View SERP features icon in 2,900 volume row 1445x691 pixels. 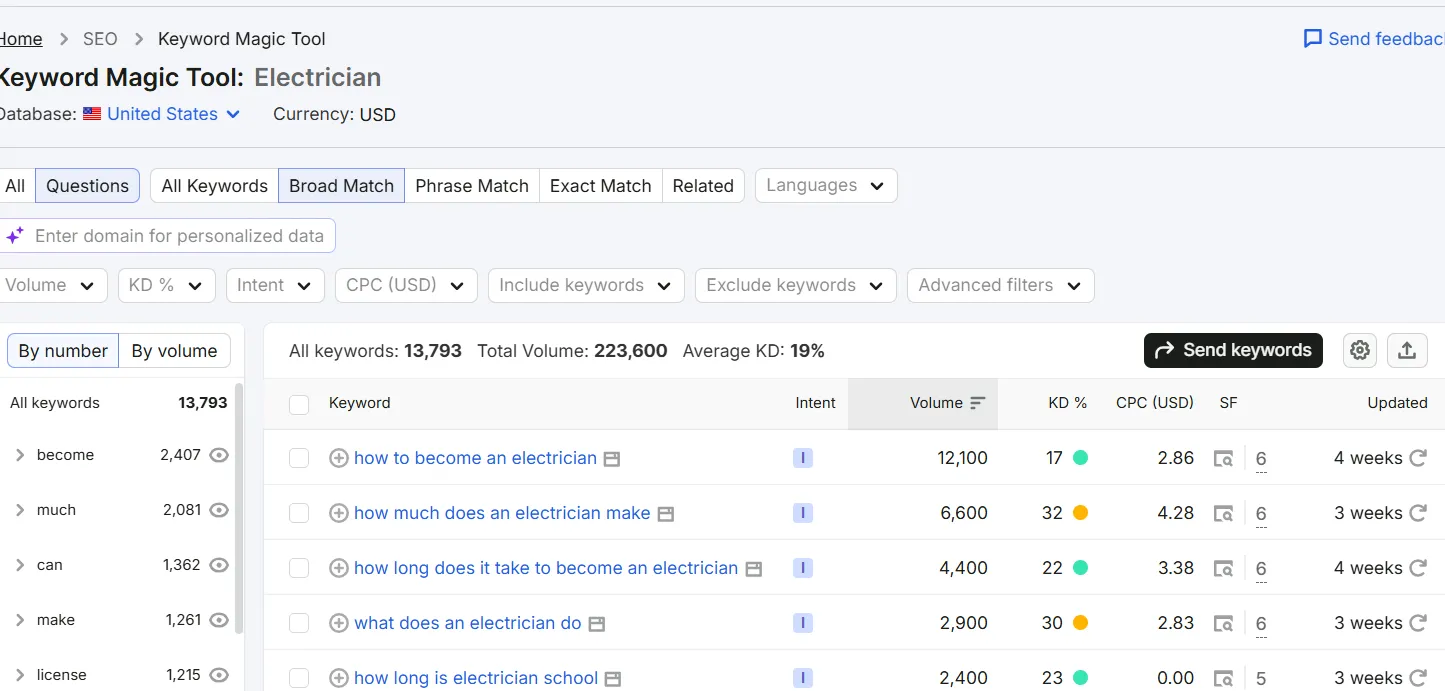[1223, 624]
